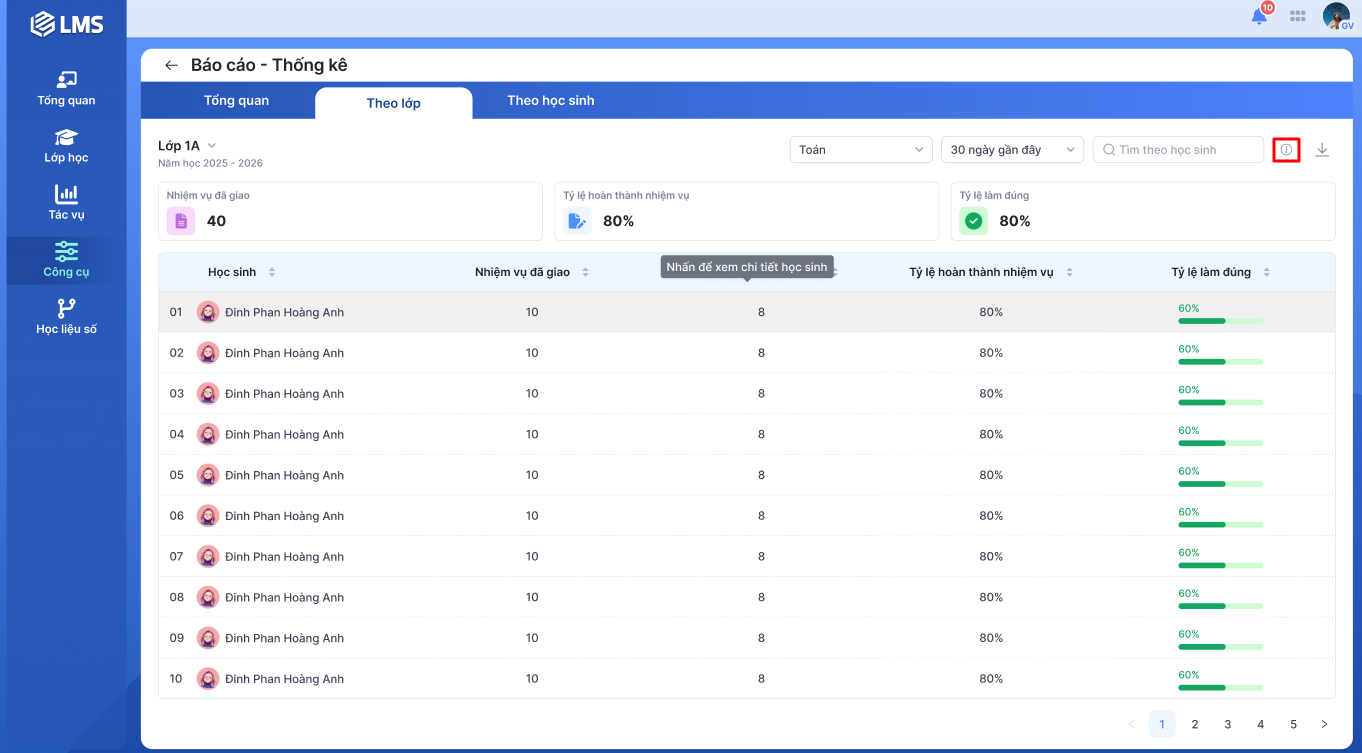
Task: Click the Tìm theo học sinh search field
Action: tap(1185, 150)
